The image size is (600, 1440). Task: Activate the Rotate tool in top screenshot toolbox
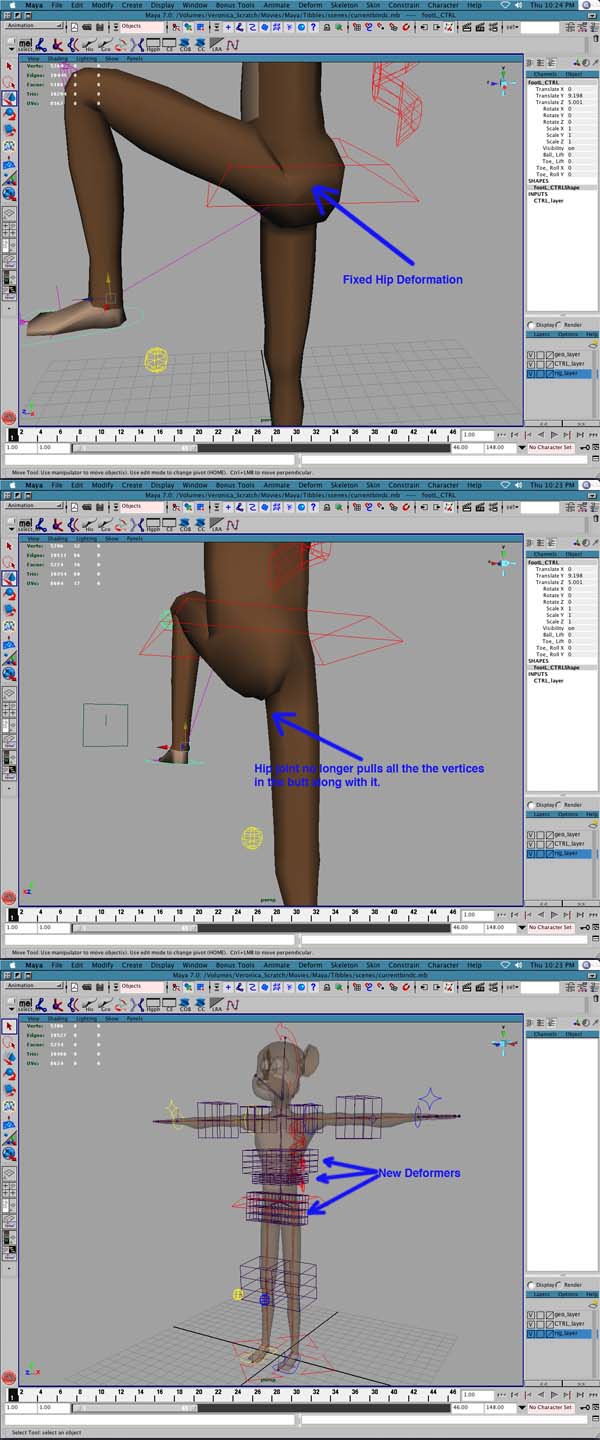[x=9, y=114]
